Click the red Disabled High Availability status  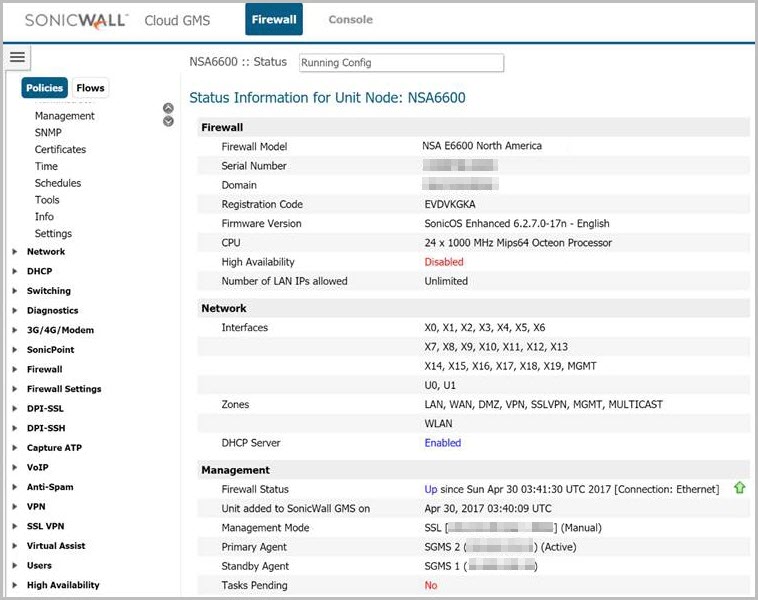444,262
